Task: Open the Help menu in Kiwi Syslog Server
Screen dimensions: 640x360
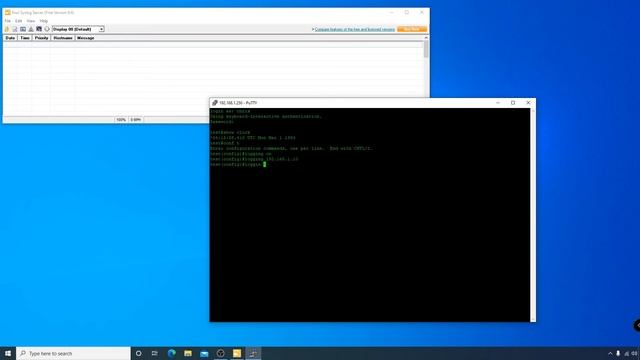Action: pyautogui.click(x=44, y=21)
